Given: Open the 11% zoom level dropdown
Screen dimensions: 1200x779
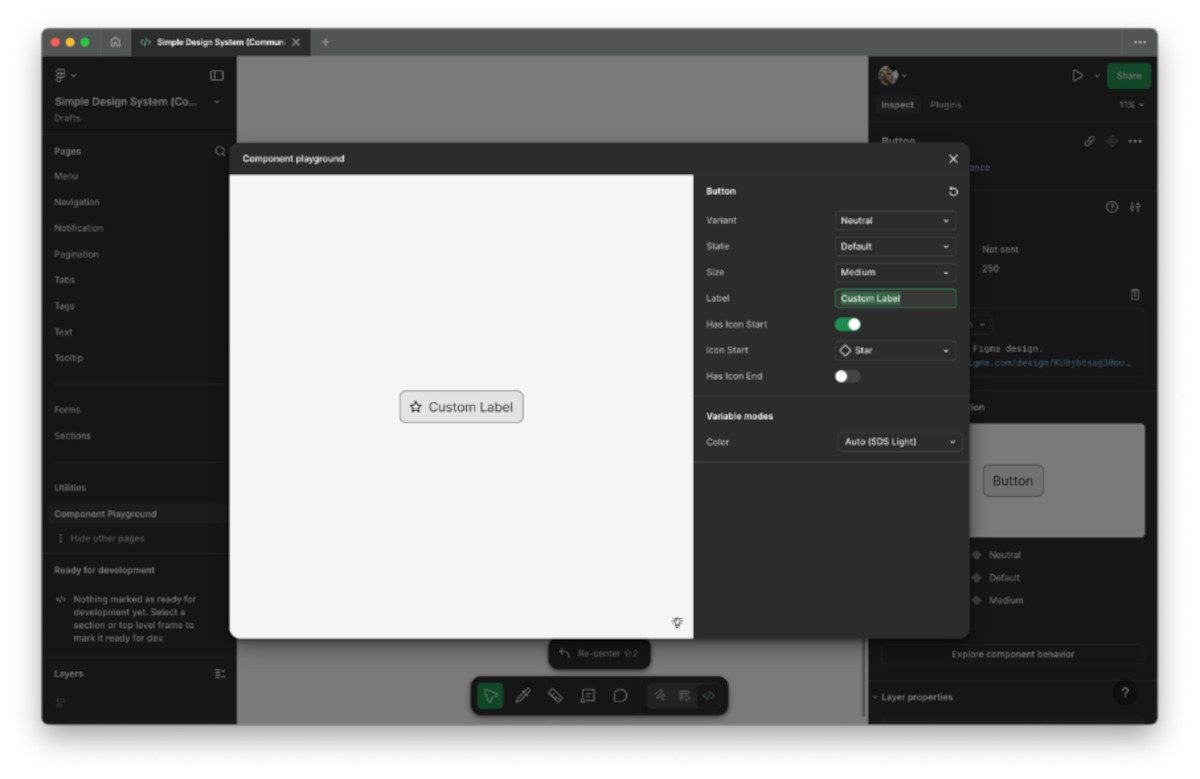Looking at the screenshot, I should [1132, 104].
